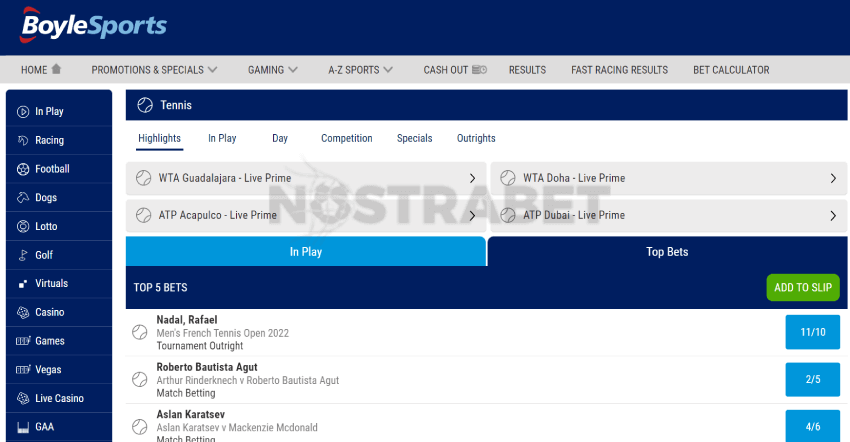Expand the A-Z Sports dropdown arrow
Screen dimensions: 850x442
pos(388,69)
